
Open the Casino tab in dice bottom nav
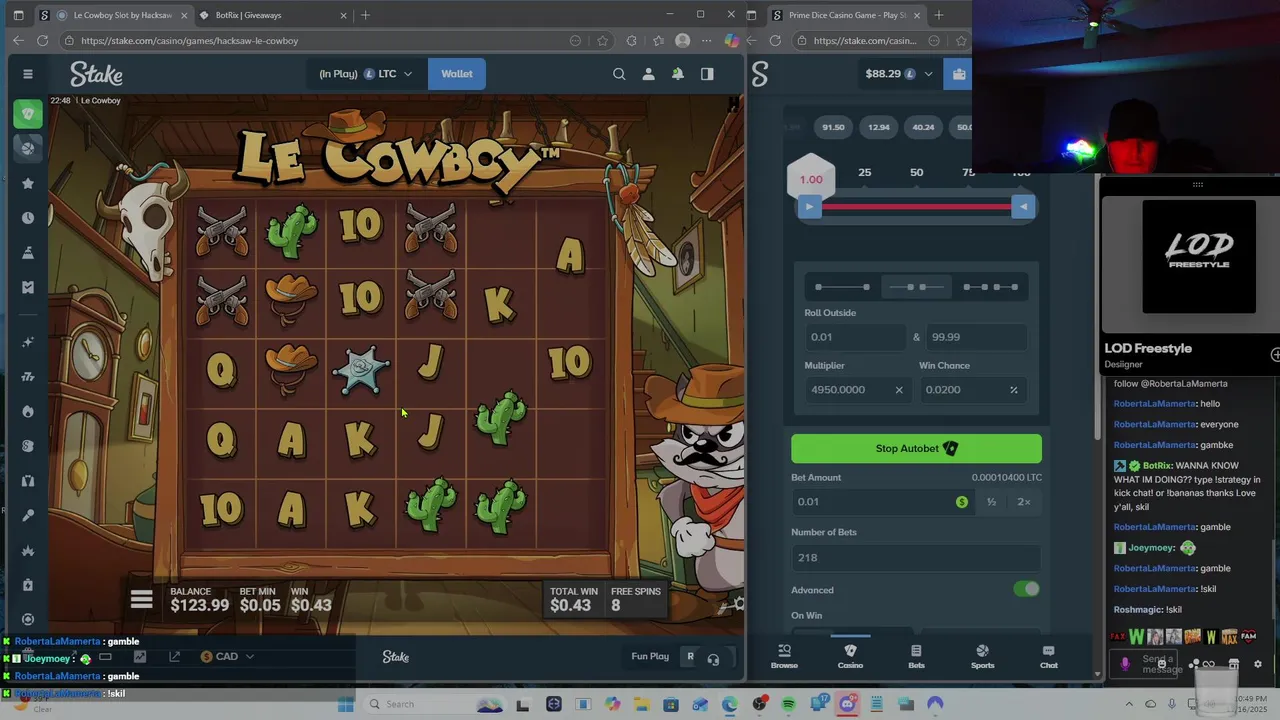pos(850,656)
